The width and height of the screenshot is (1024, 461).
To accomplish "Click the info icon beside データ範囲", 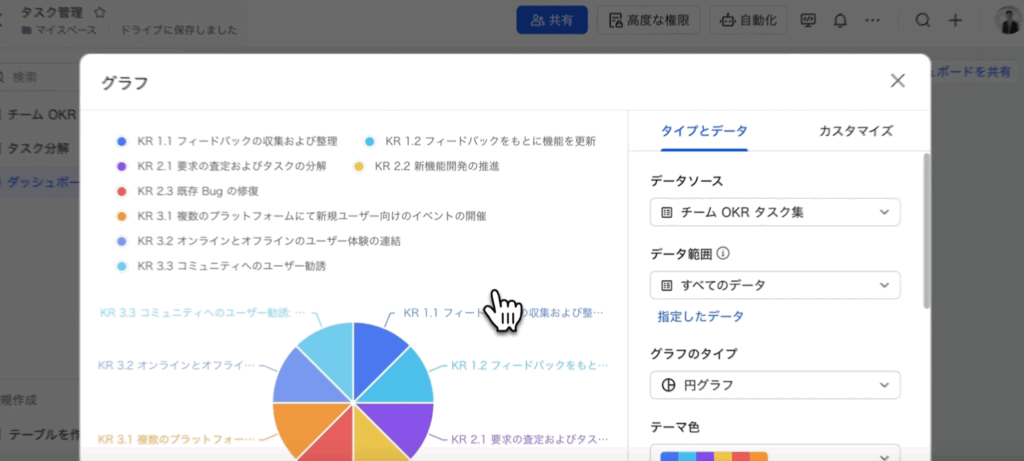I will [x=723, y=254].
